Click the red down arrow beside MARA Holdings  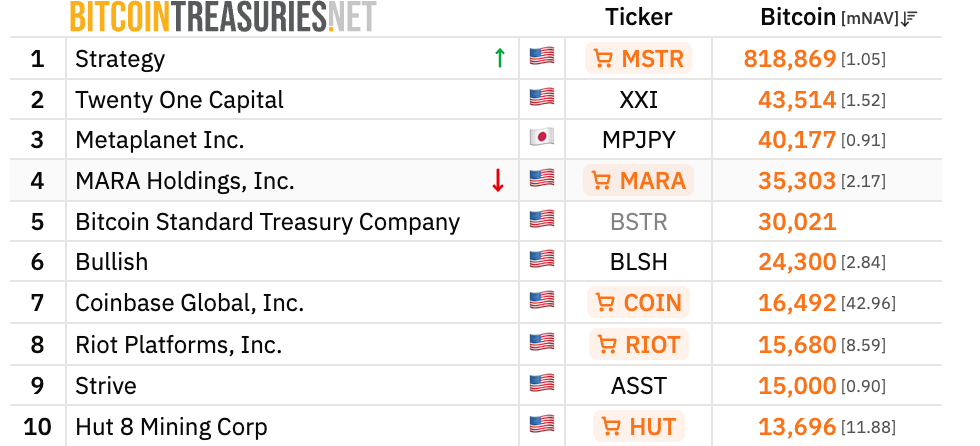point(498,180)
